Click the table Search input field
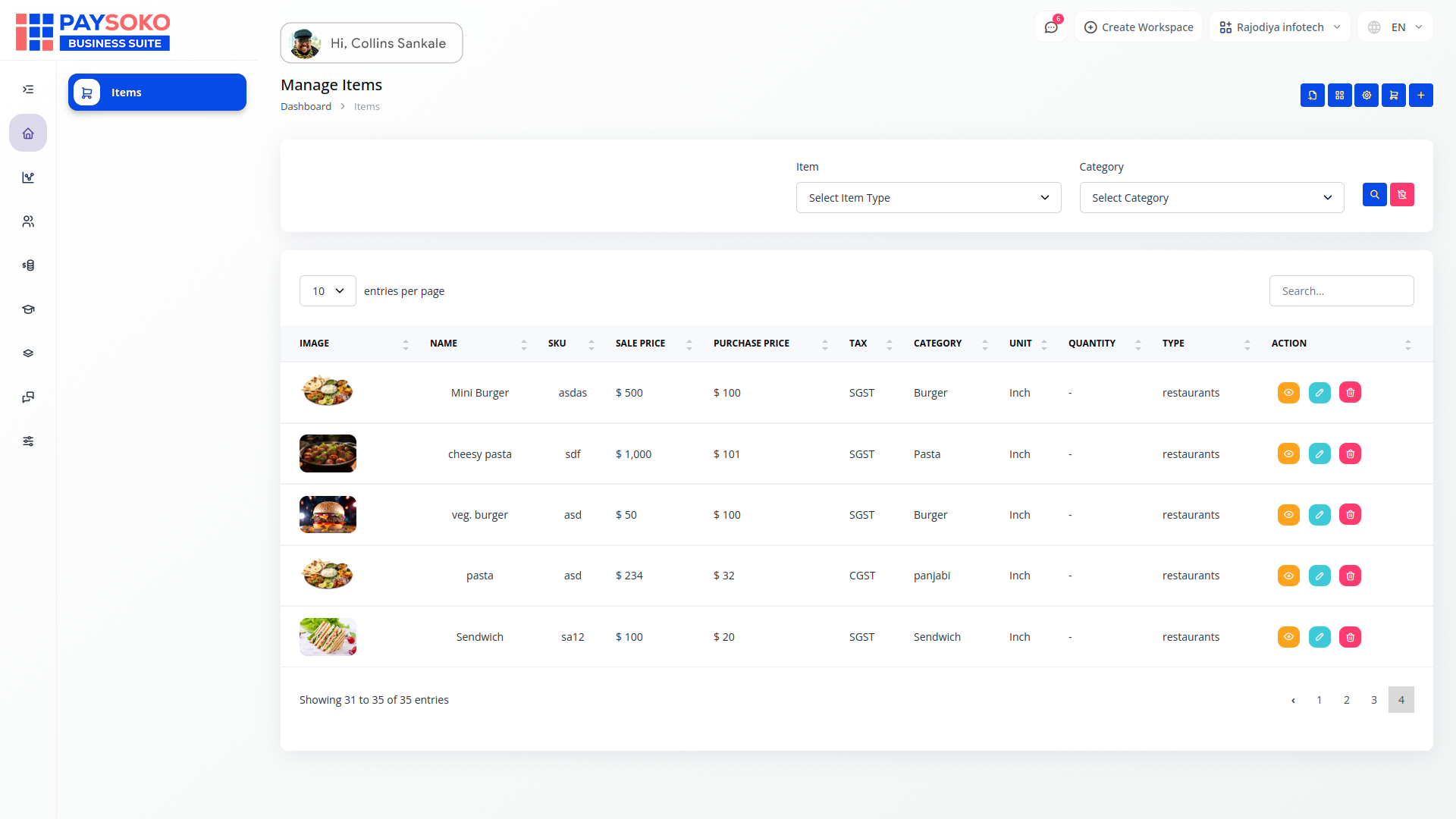 coord(1341,291)
